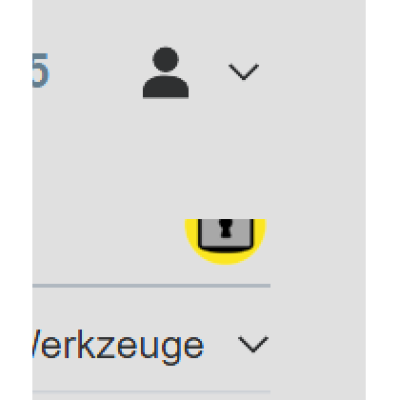Select the keyhole in the padlock icon
The width and height of the screenshot is (400, 400).
226,228
